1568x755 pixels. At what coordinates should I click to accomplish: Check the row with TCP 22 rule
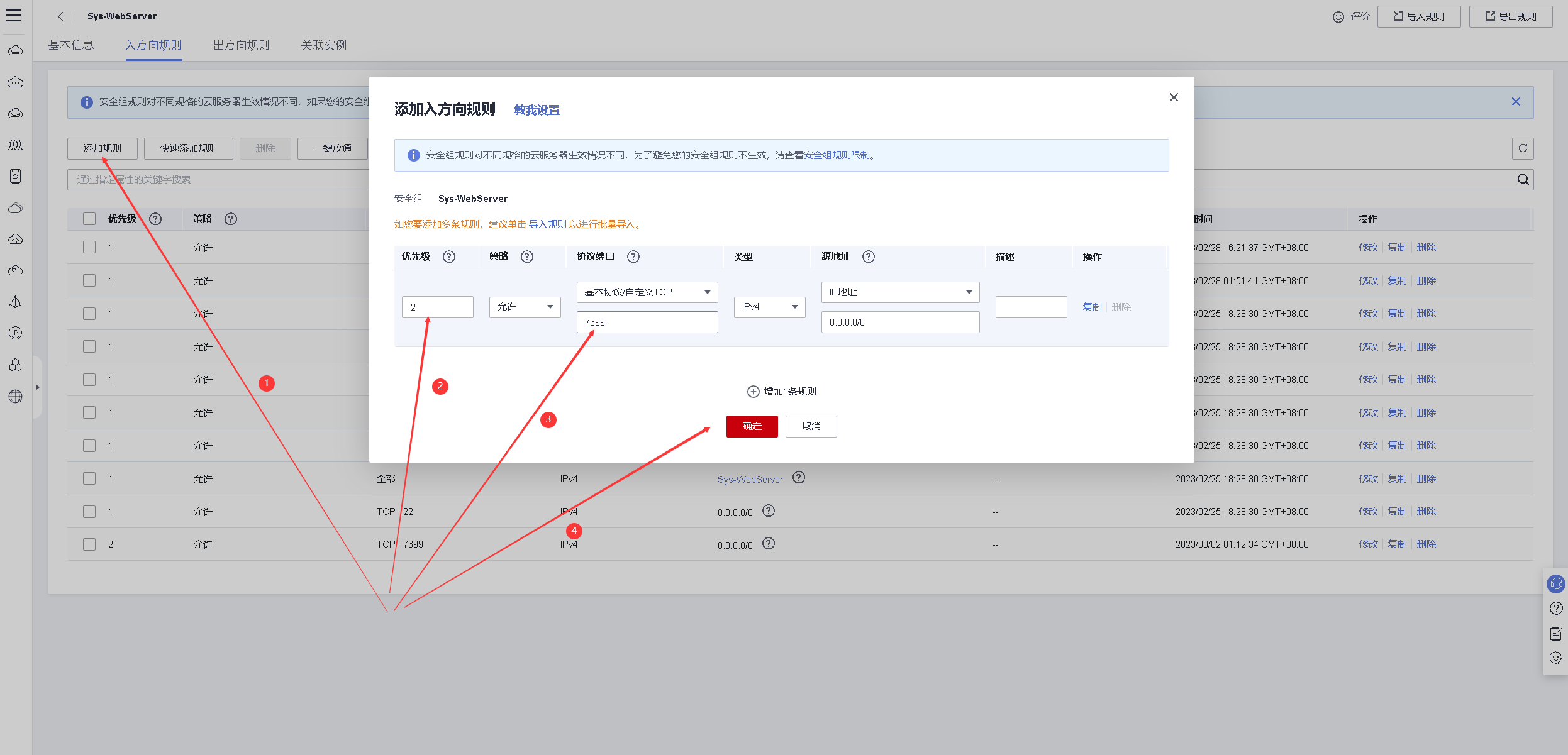pyautogui.click(x=89, y=512)
